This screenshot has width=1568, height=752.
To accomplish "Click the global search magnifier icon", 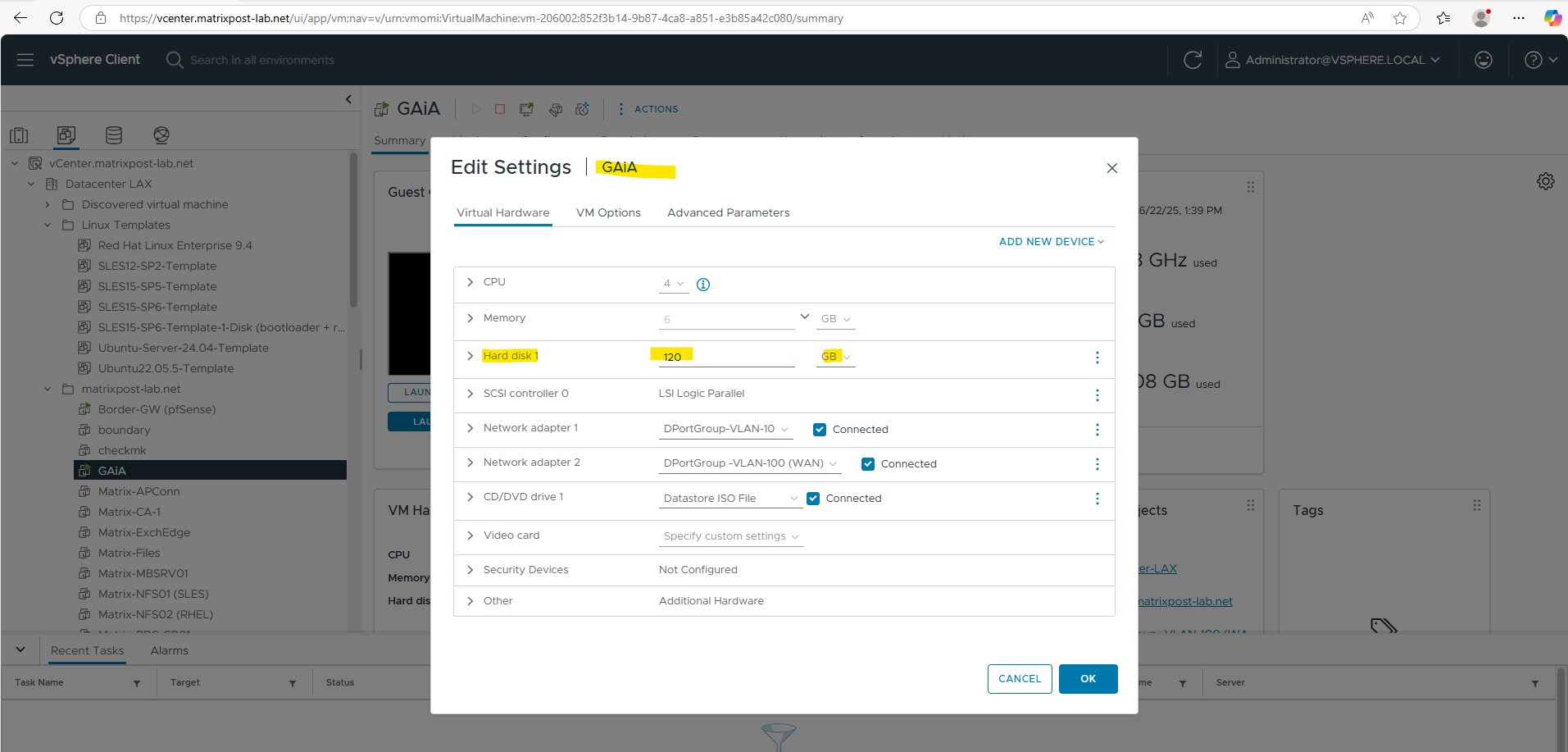I will coord(174,60).
